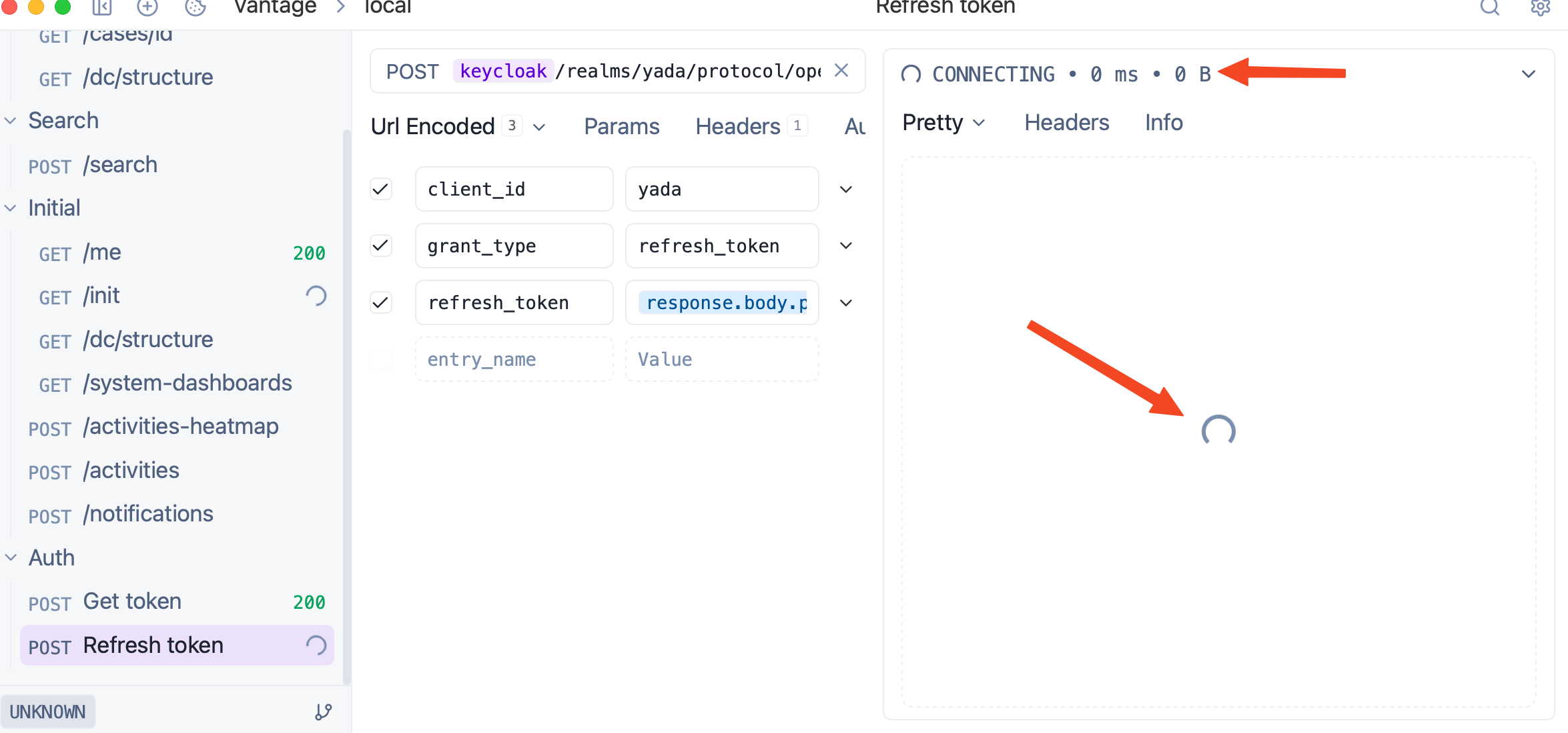The image size is (1568, 733).
Task: Click the git branch icon in sidebar footer
Action: click(324, 712)
